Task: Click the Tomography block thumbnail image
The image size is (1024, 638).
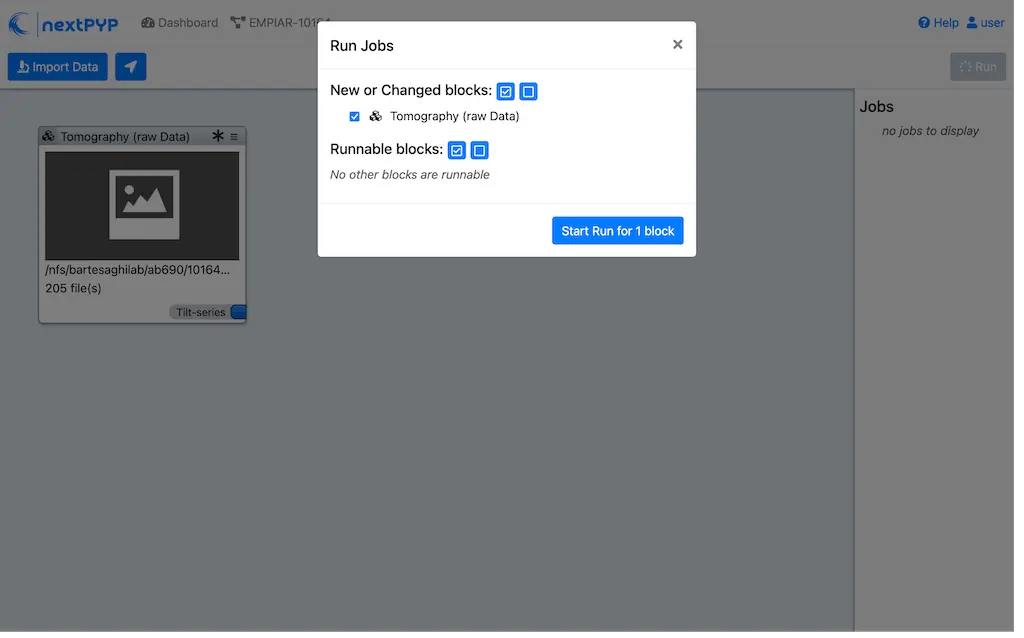Action: 142,205
